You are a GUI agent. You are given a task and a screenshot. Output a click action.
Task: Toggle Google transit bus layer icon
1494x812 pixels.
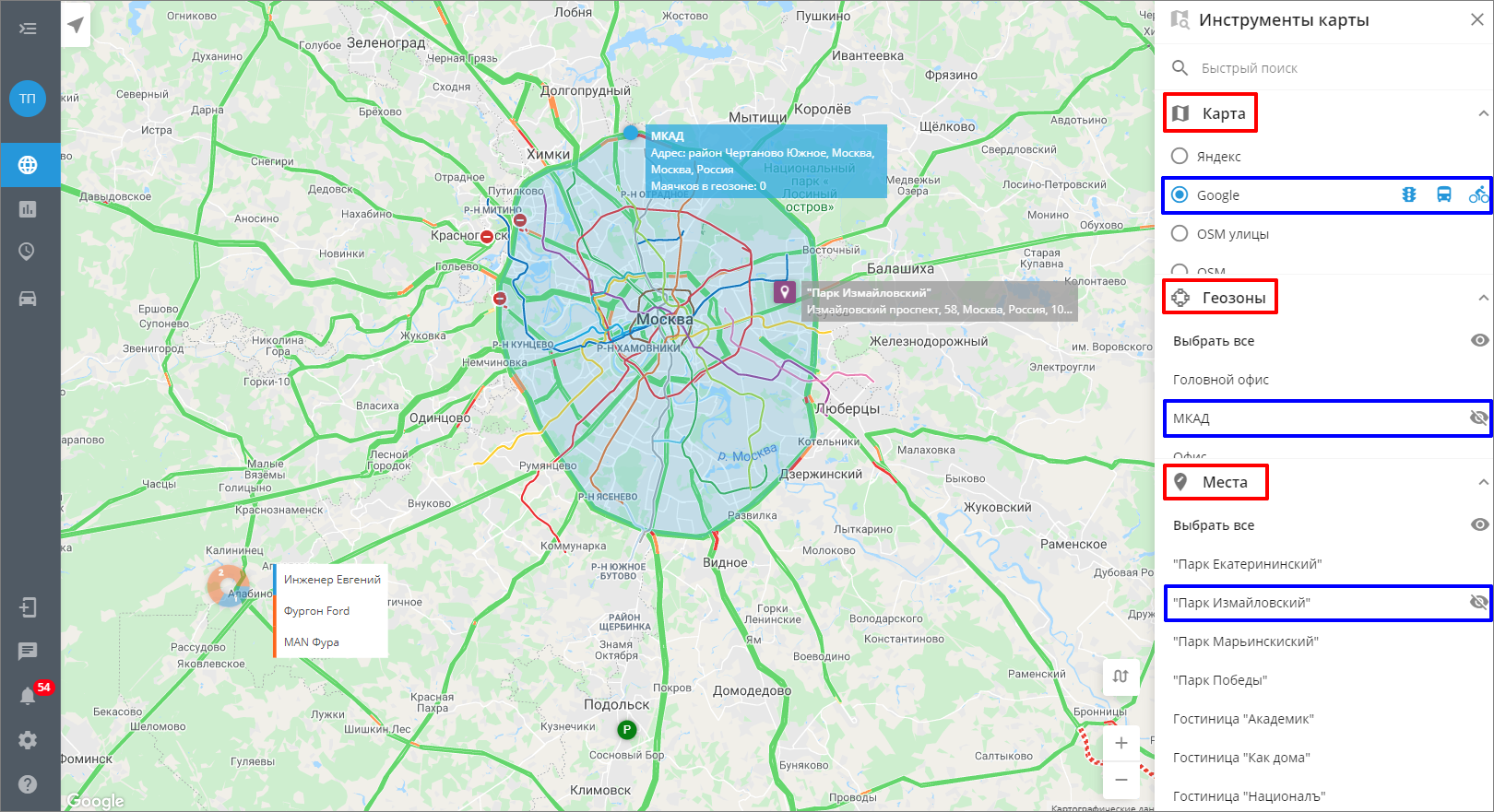[1444, 194]
